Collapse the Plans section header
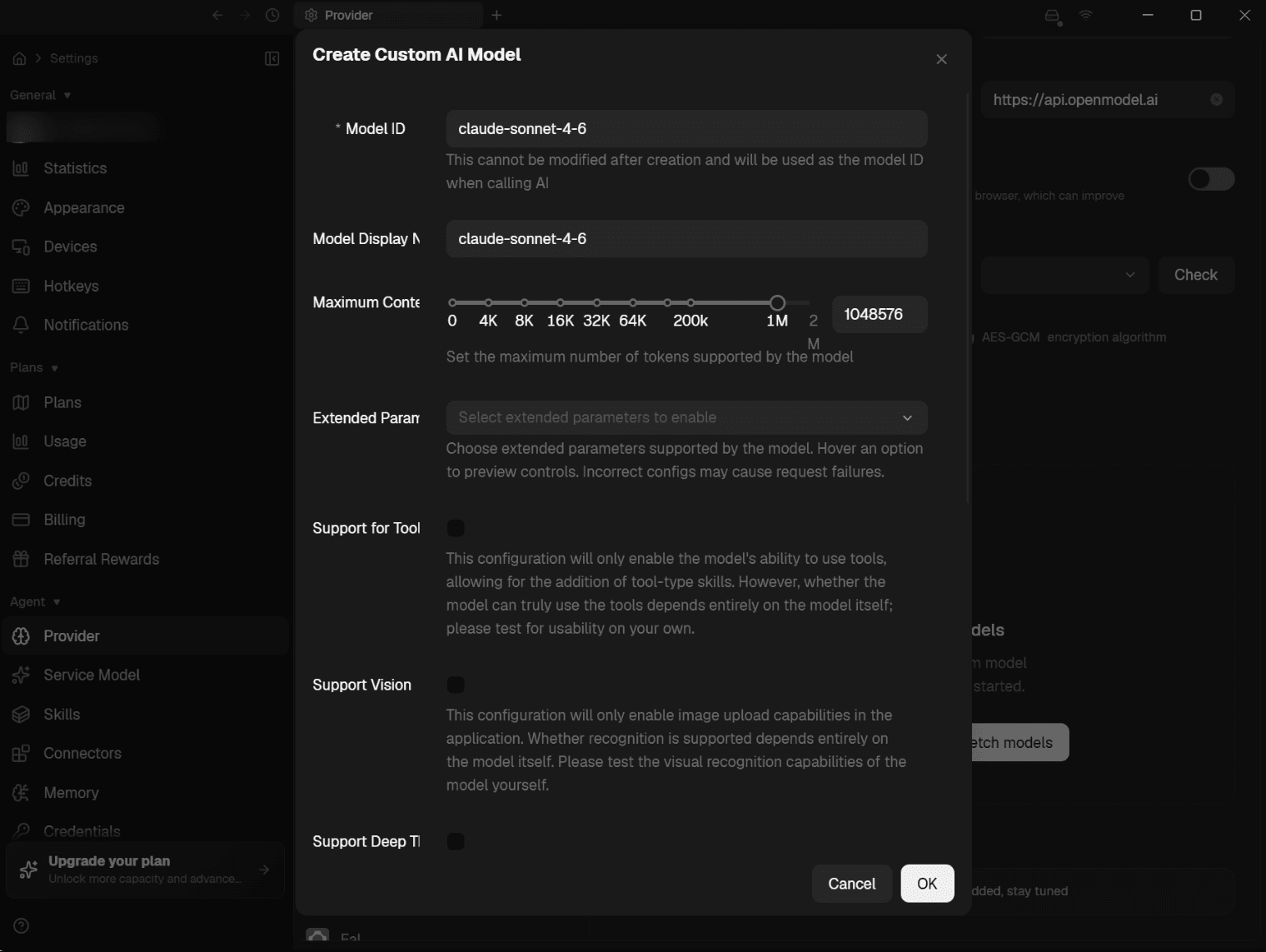 tap(33, 367)
